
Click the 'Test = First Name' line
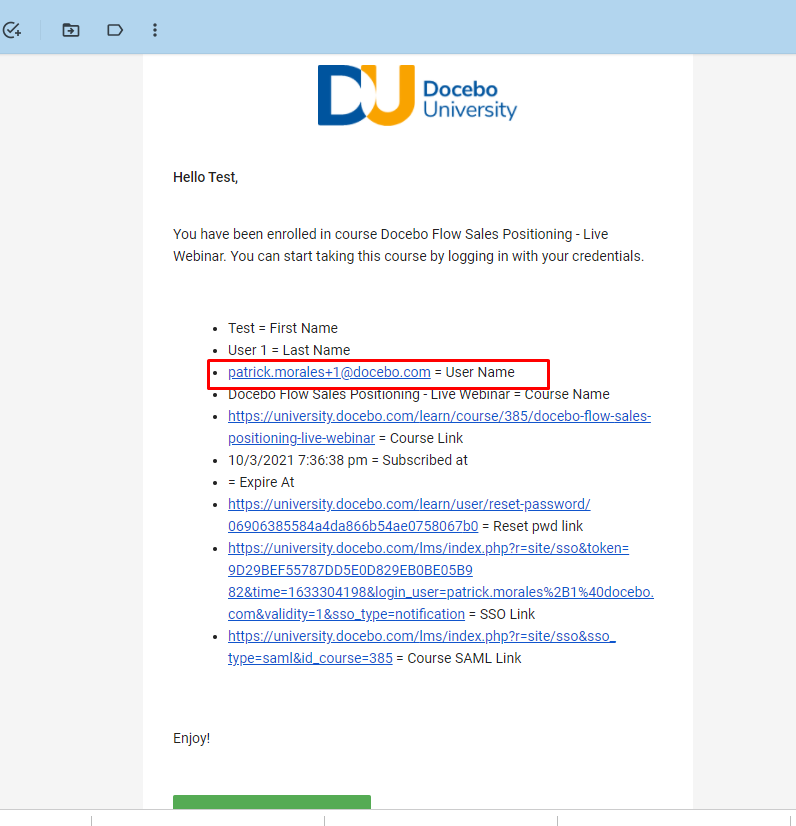click(x=283, y=328)
